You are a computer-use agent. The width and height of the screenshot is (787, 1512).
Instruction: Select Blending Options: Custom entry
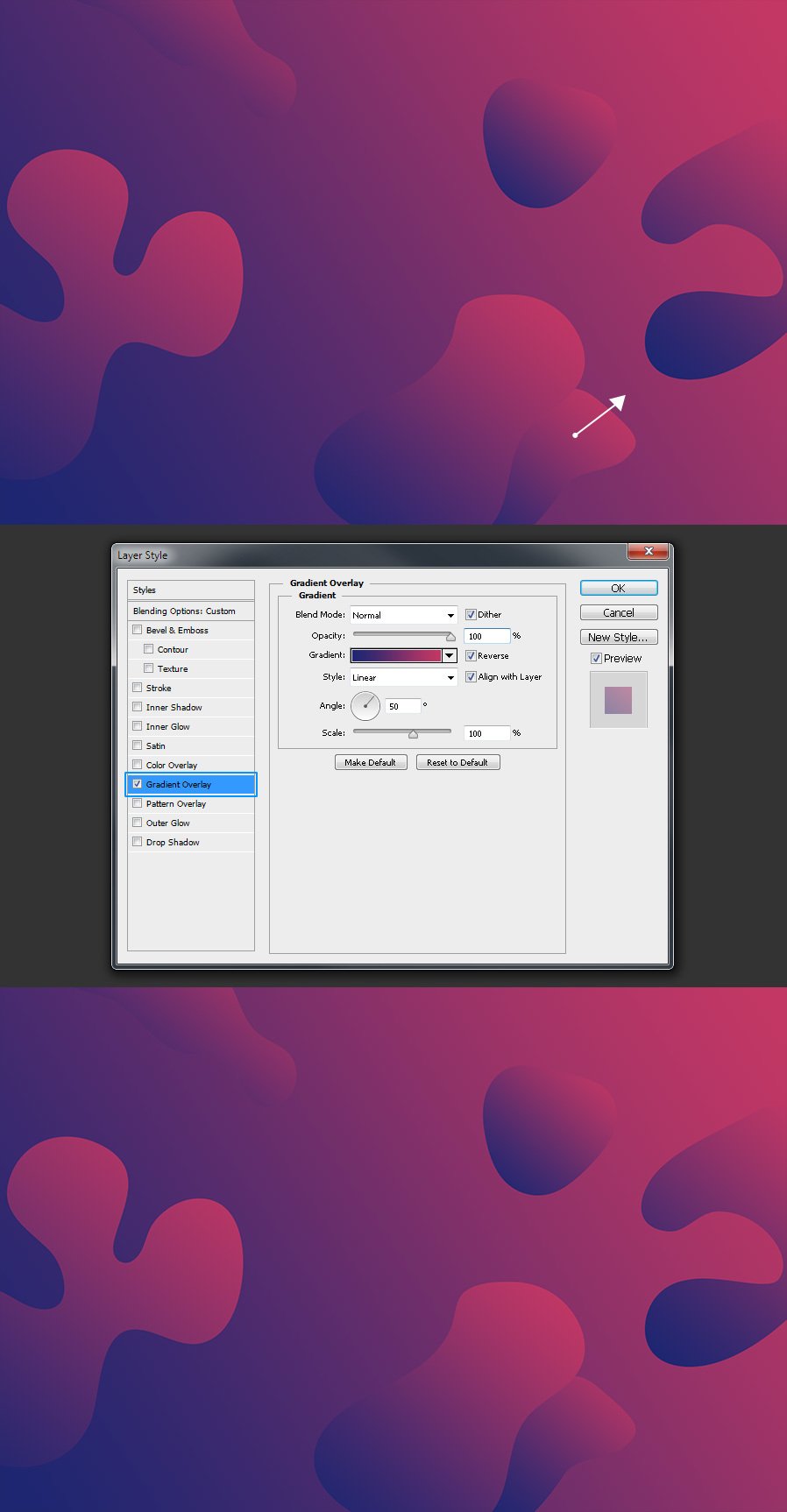191,611
